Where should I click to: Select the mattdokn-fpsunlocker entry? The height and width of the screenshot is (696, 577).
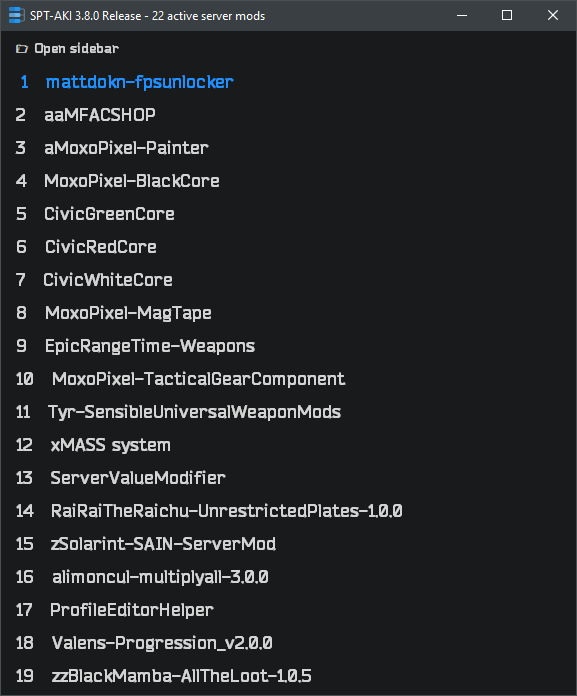click(x=139, y=82)
